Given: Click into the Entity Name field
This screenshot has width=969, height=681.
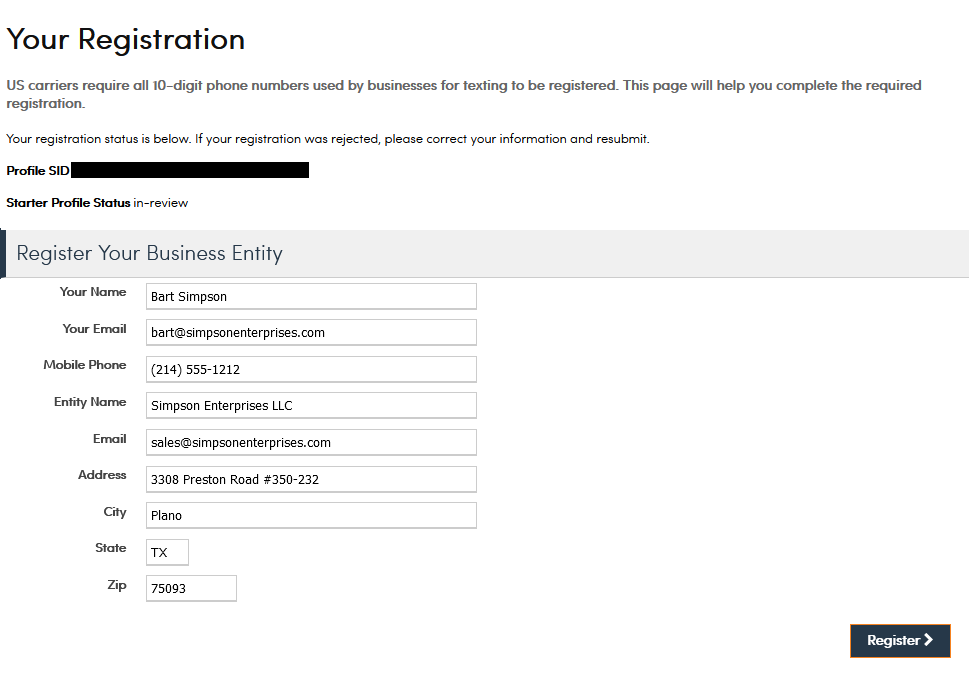Looking at the screenshot, I should (311, 405).
